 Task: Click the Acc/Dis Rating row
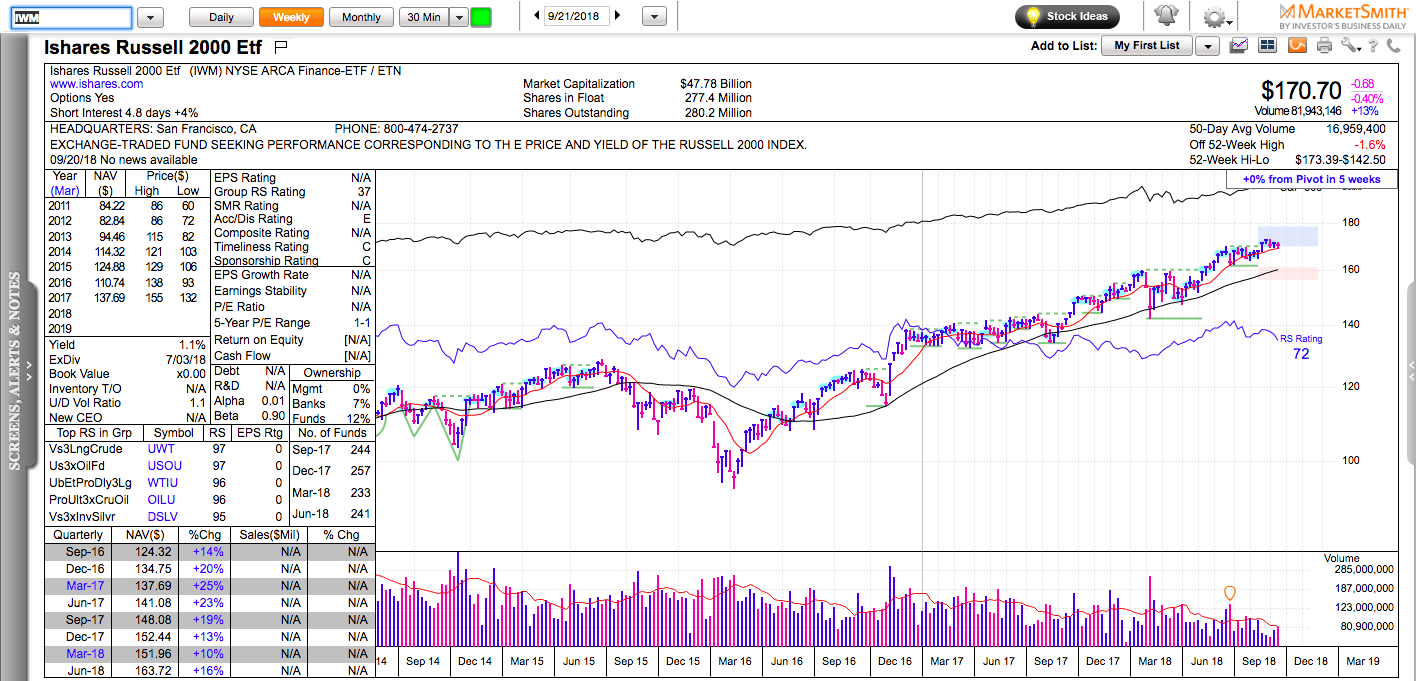[292, 219]
